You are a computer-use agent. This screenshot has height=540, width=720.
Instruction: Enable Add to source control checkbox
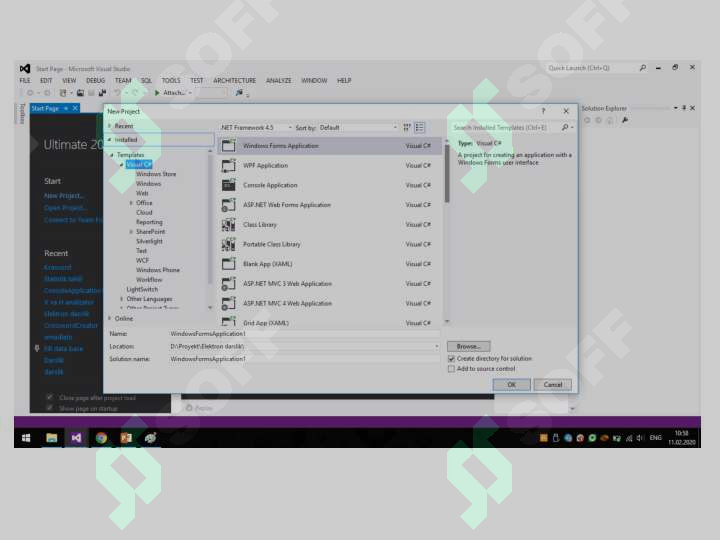tap(452, 369)
